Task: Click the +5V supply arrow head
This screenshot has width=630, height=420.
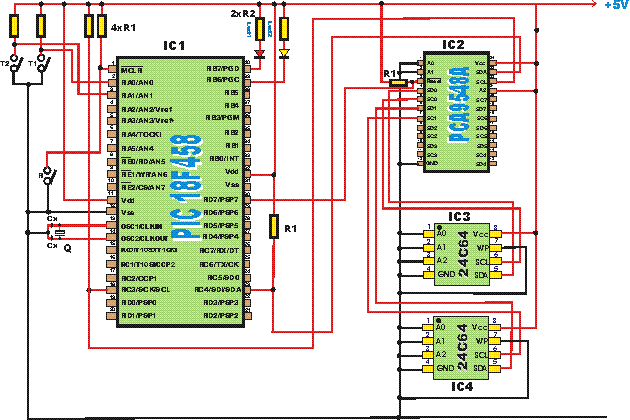Action: [x=595, y=4]
